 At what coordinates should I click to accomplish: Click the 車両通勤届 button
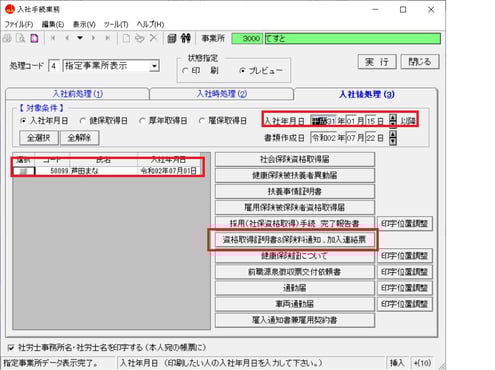tap(295, 304)
